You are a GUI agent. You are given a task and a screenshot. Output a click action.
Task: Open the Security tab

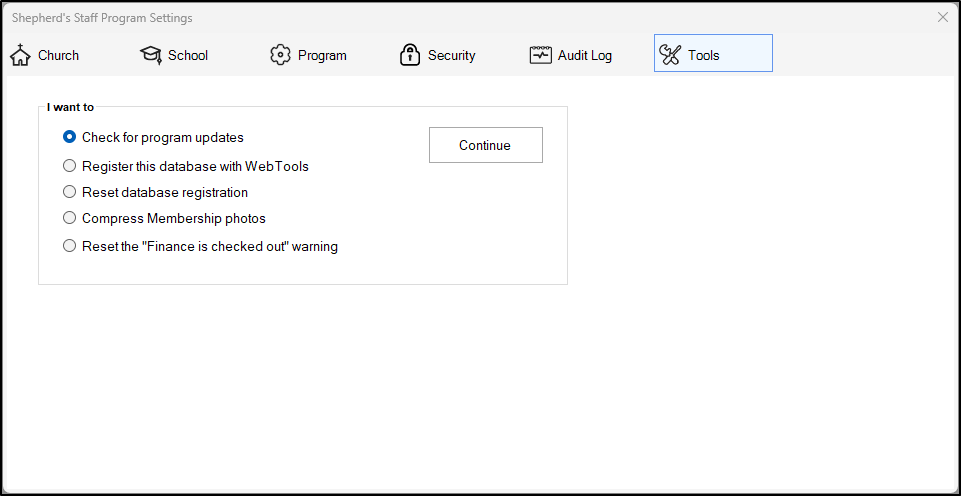pyautogui.click(x=451, y=55)
